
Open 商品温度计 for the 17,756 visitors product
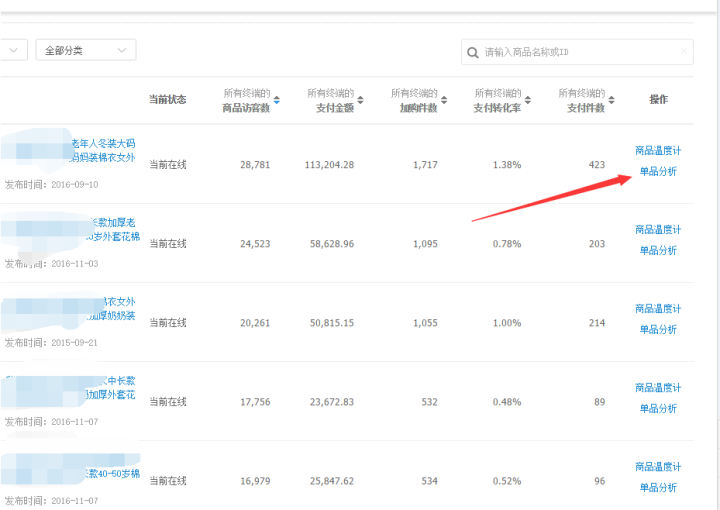tap(658, 388)
